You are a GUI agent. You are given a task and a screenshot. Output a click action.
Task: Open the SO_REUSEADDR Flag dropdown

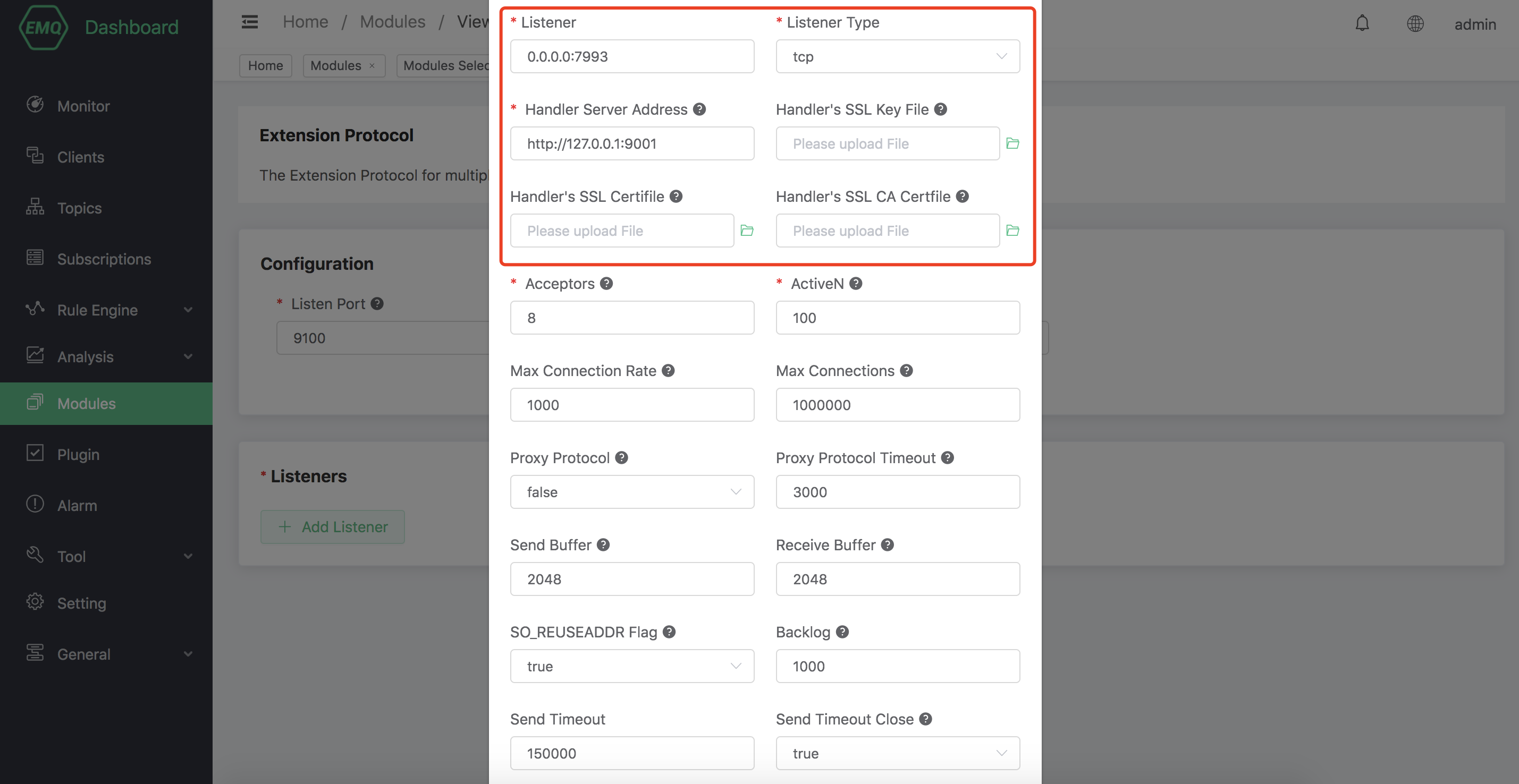pos(631,666)
